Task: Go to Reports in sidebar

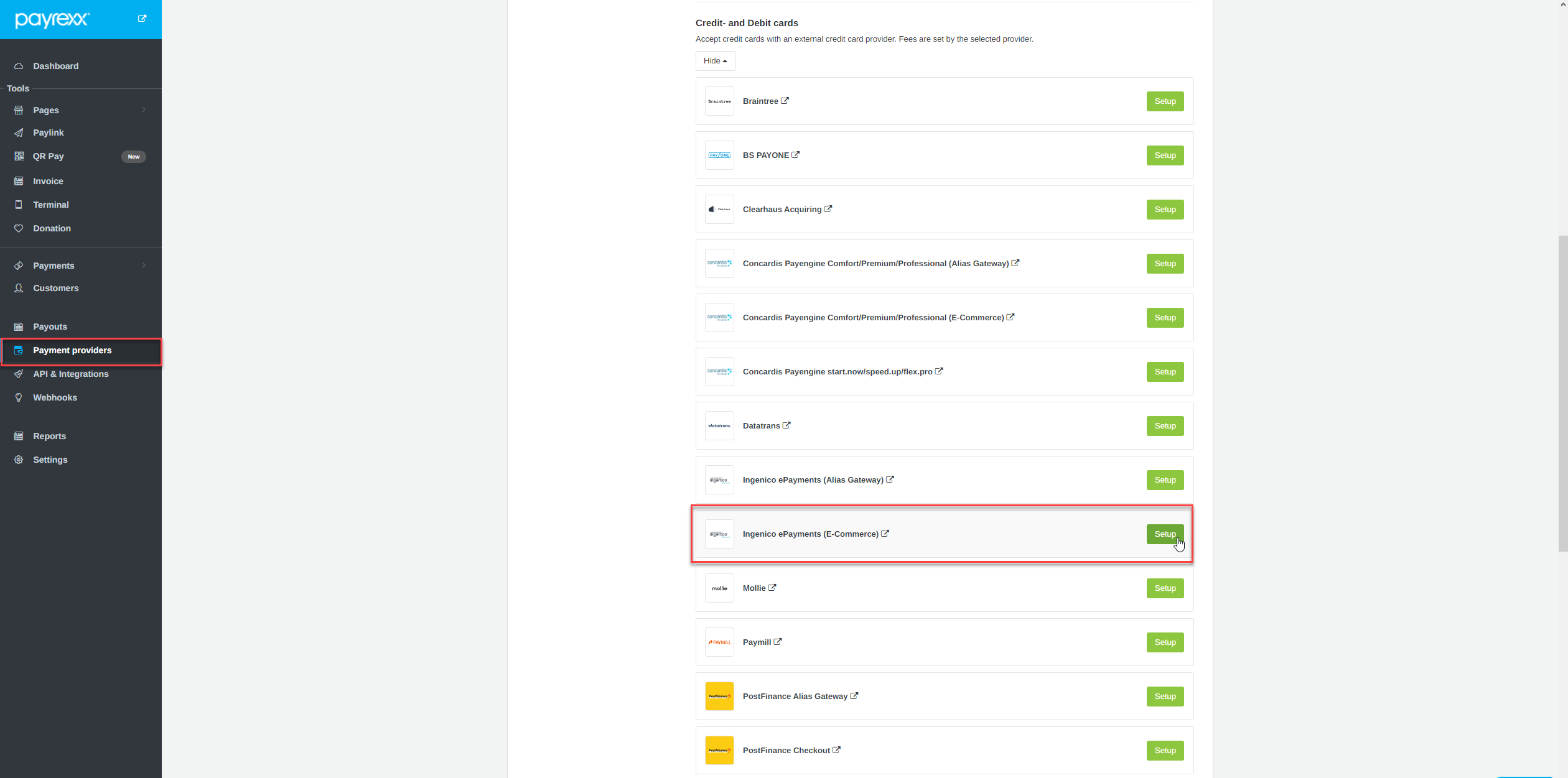Action: (x=49, y=436)
